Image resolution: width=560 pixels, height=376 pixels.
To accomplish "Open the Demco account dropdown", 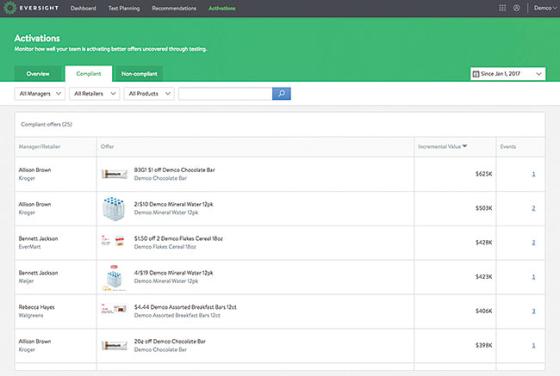I will click(x=545, y=8).
